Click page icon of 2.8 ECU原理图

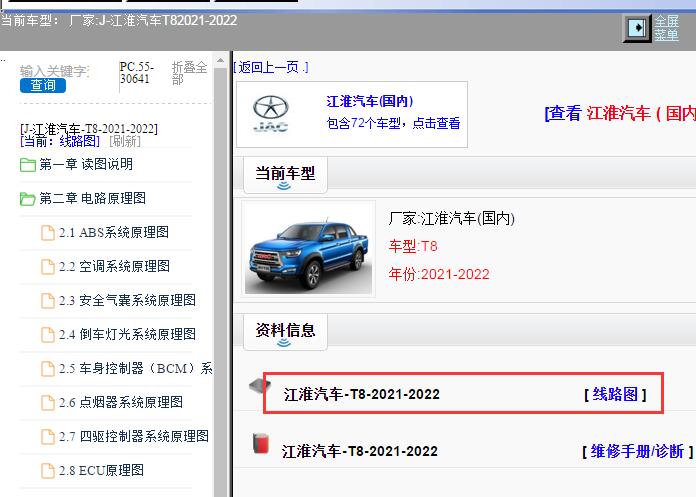[x=47, y=471]
